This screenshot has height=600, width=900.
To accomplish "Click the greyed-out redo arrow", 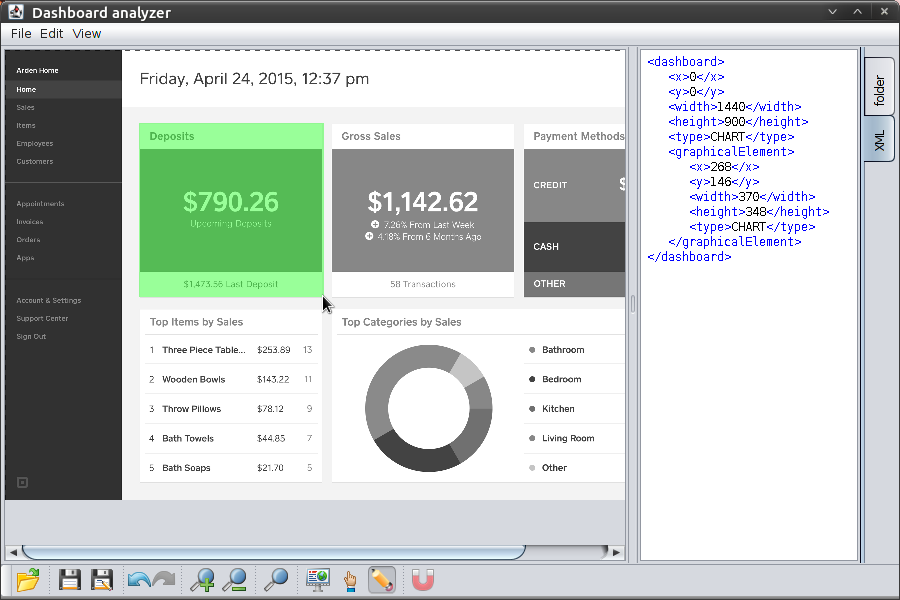I will tap(164, 579).
